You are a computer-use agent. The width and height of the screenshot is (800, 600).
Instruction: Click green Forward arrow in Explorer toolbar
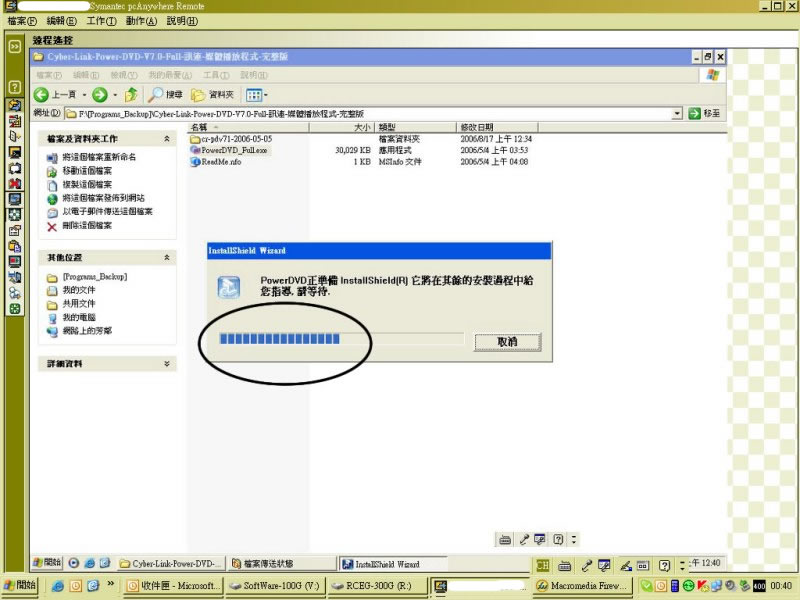[100, 94]
